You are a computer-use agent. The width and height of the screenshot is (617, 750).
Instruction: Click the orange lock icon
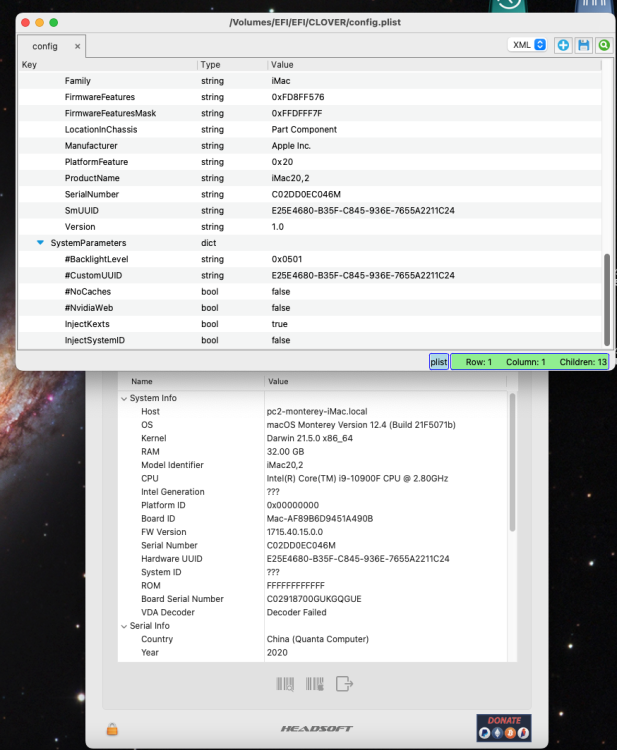tap(112, 729)
